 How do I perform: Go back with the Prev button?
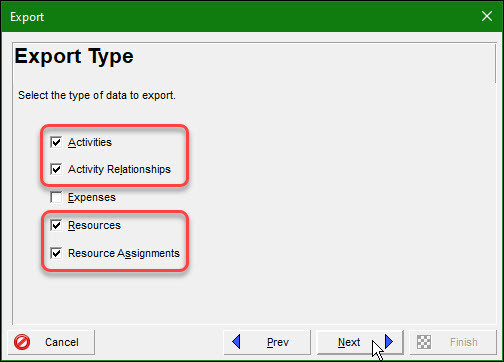click(267, 342)
